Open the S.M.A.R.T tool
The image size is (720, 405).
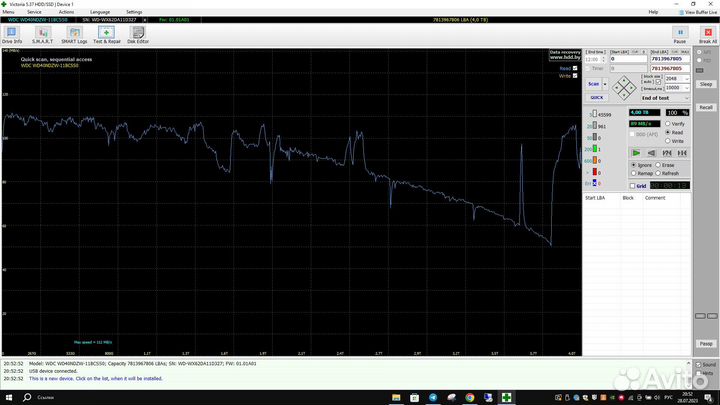42,36
